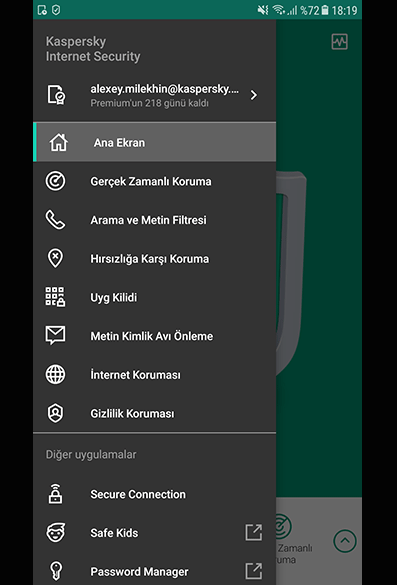Click external link icon next to Safe Kids
Screen dimensions: 397x585
pos(254,532)
